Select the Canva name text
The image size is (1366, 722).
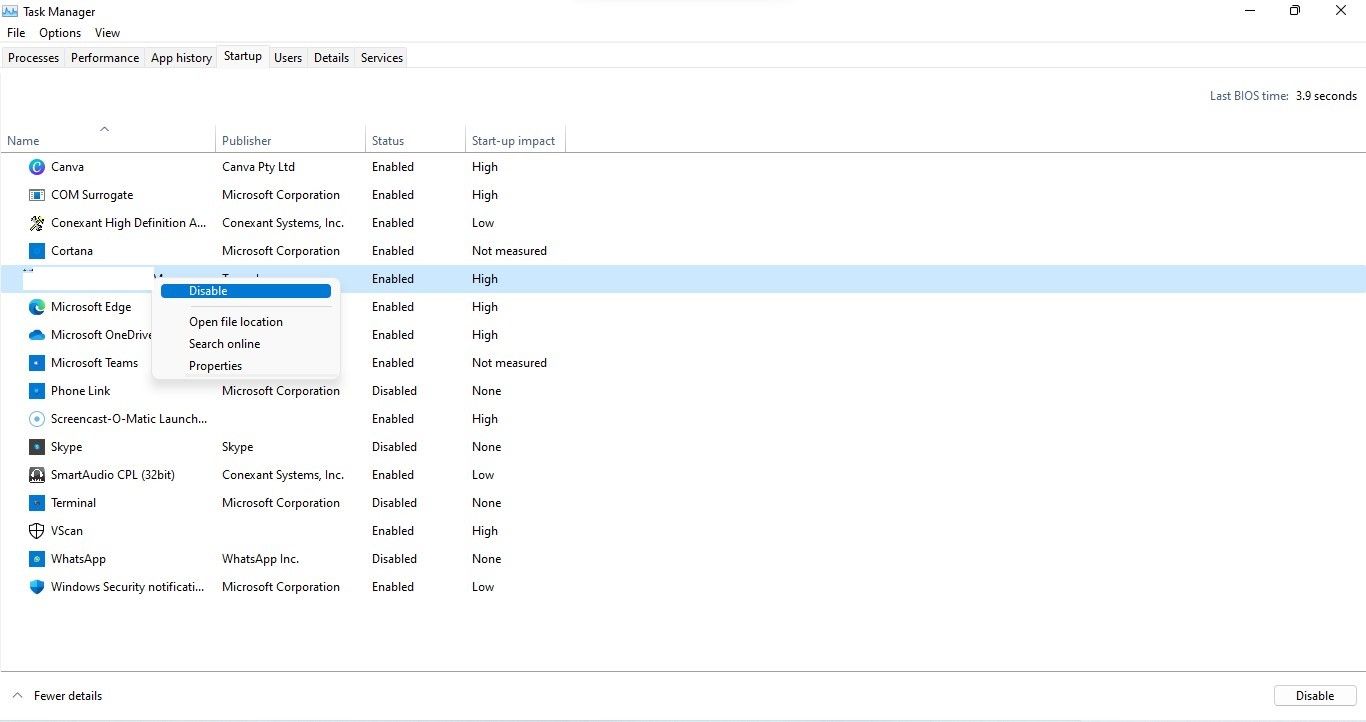coord(67,167)
